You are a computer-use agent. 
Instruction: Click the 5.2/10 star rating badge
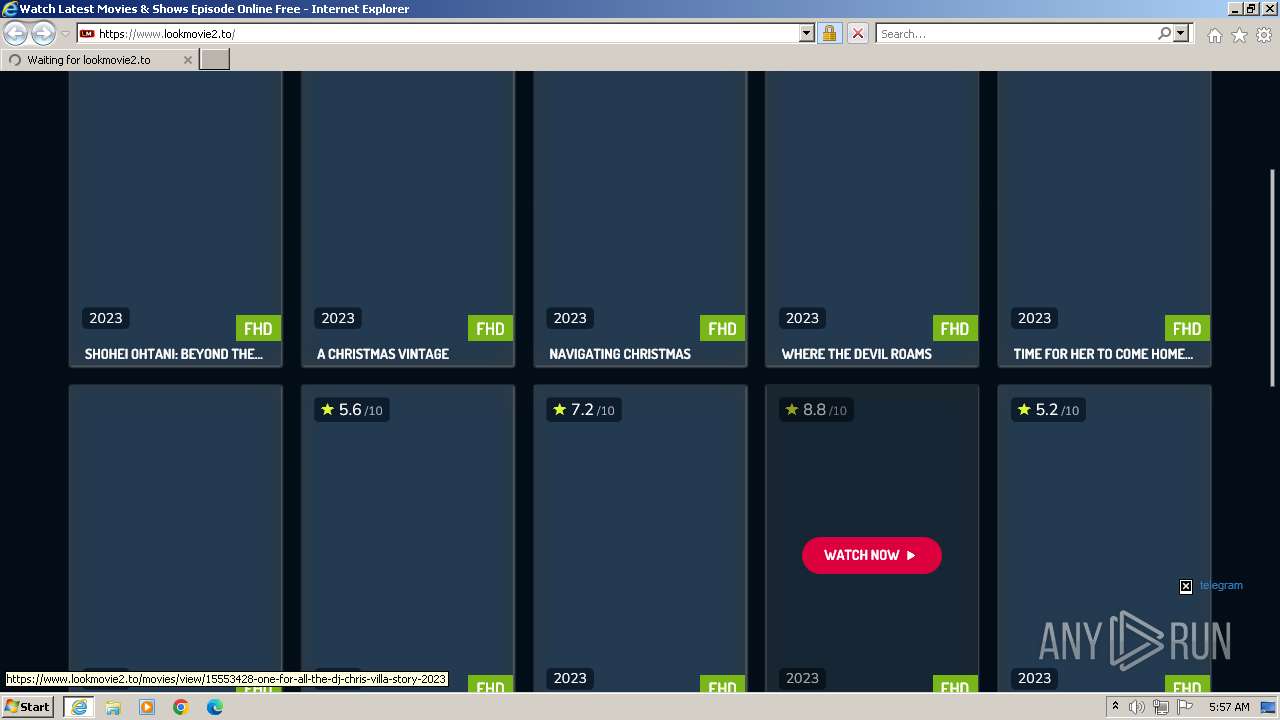coord(1047,410)
